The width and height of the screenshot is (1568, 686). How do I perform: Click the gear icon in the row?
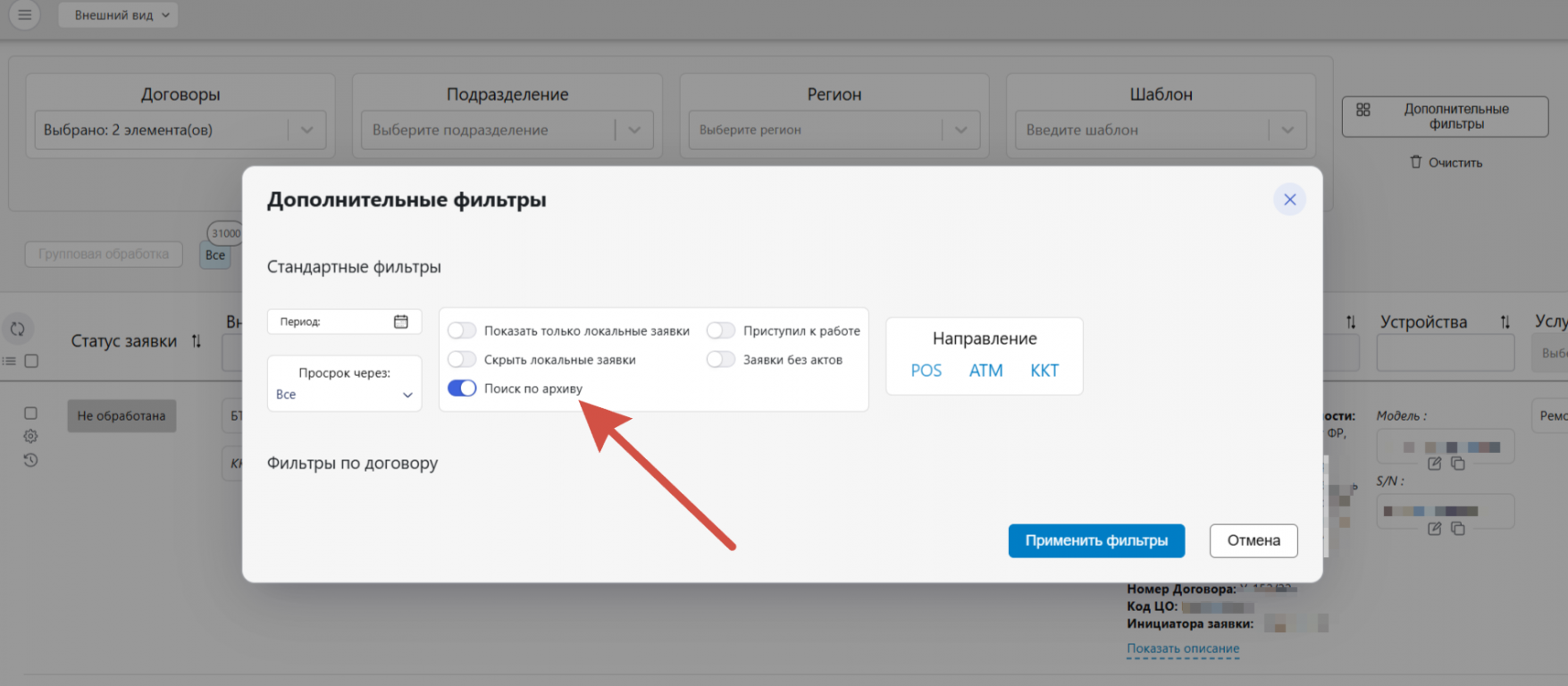(x=30, y=437)
